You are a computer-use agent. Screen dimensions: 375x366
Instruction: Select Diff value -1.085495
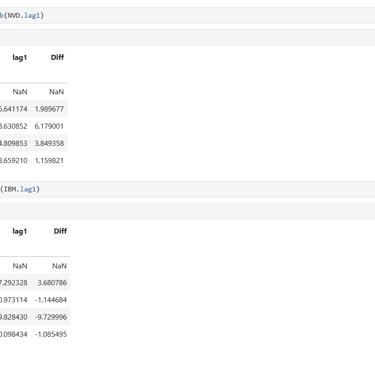click(x=51, y=334)
